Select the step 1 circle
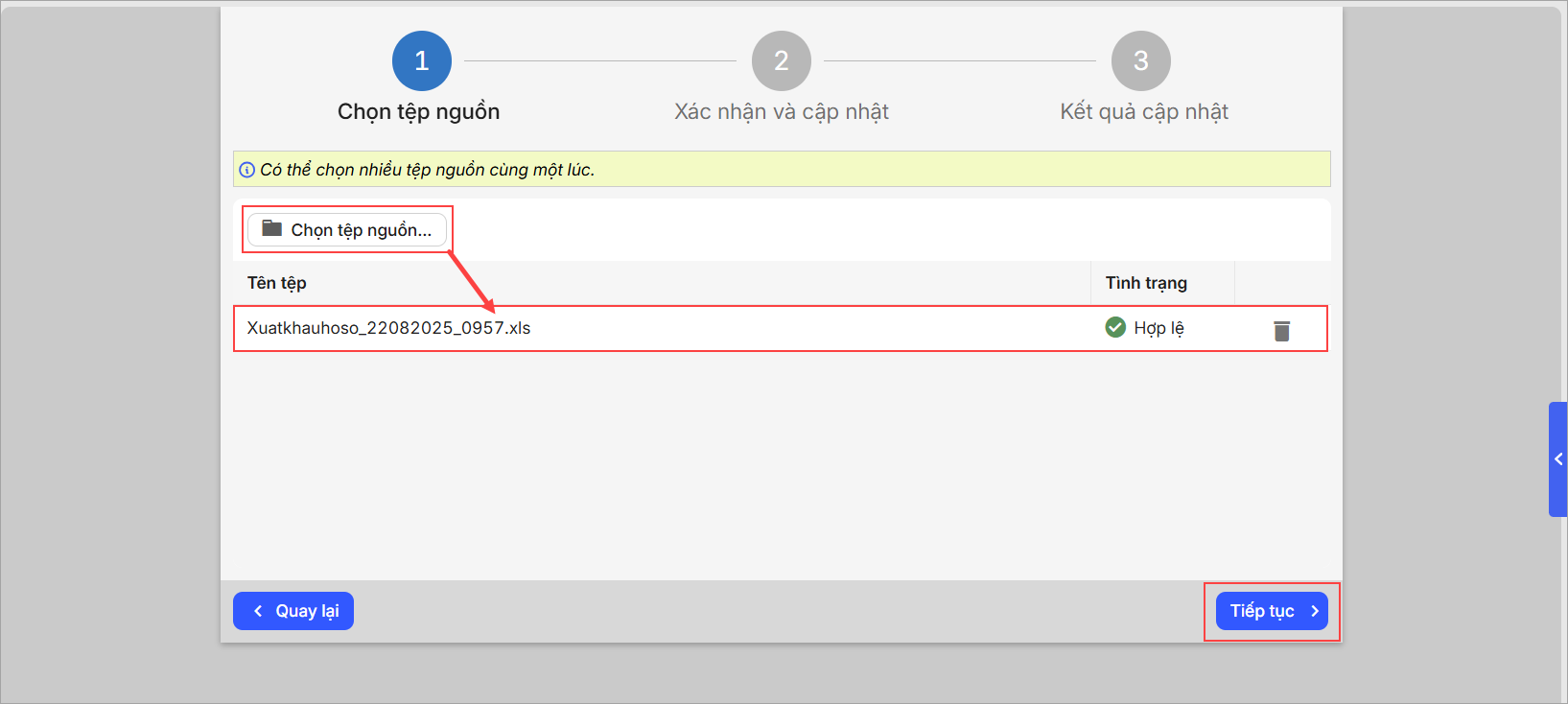Screen dimensions: 1568x704 coord(421,60)
